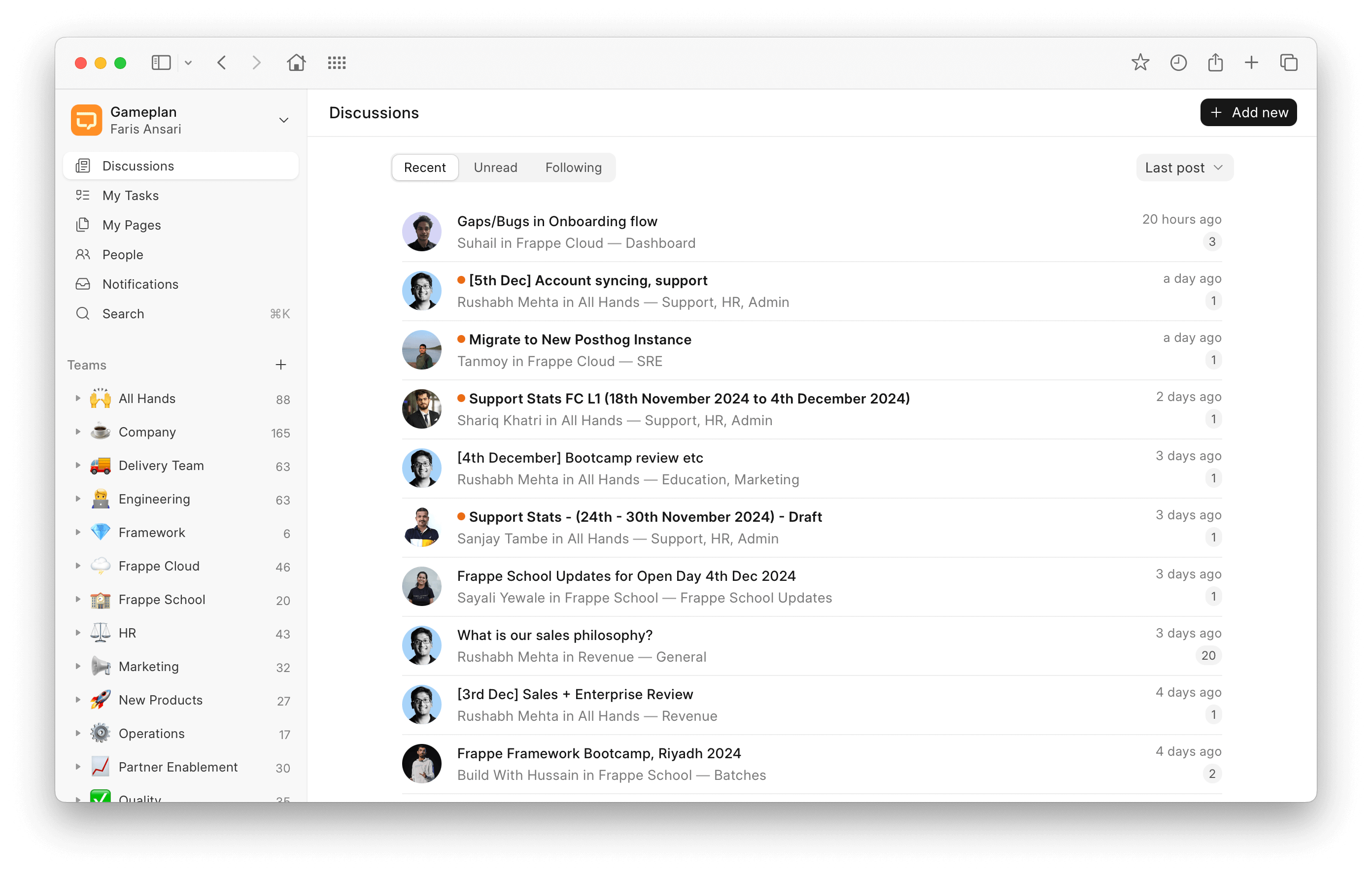Switch to the Following tab
The width and height of the screenshot is (1372, 875).
tap(573, 168)
